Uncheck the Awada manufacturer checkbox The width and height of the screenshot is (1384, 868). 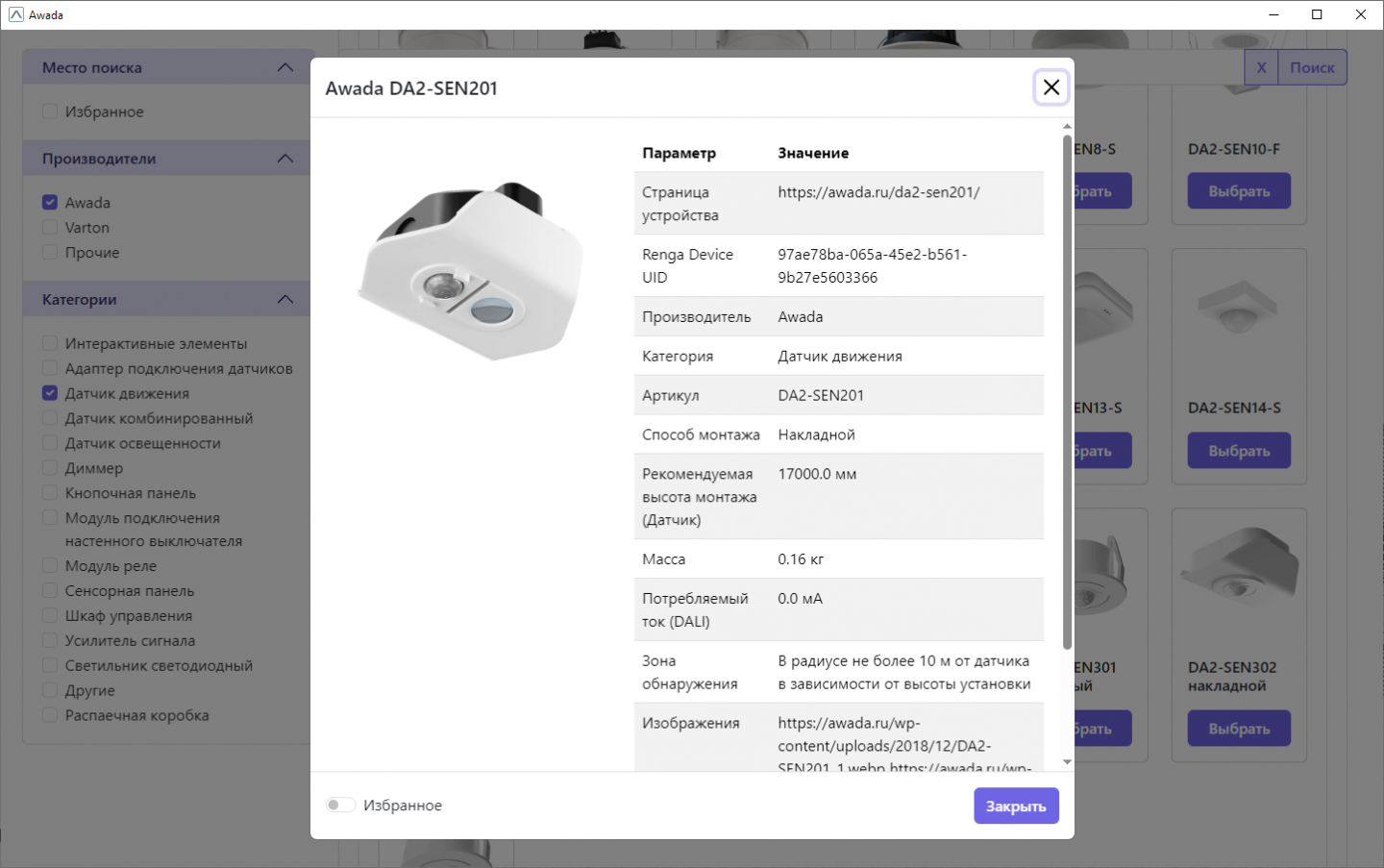point(50,202)
